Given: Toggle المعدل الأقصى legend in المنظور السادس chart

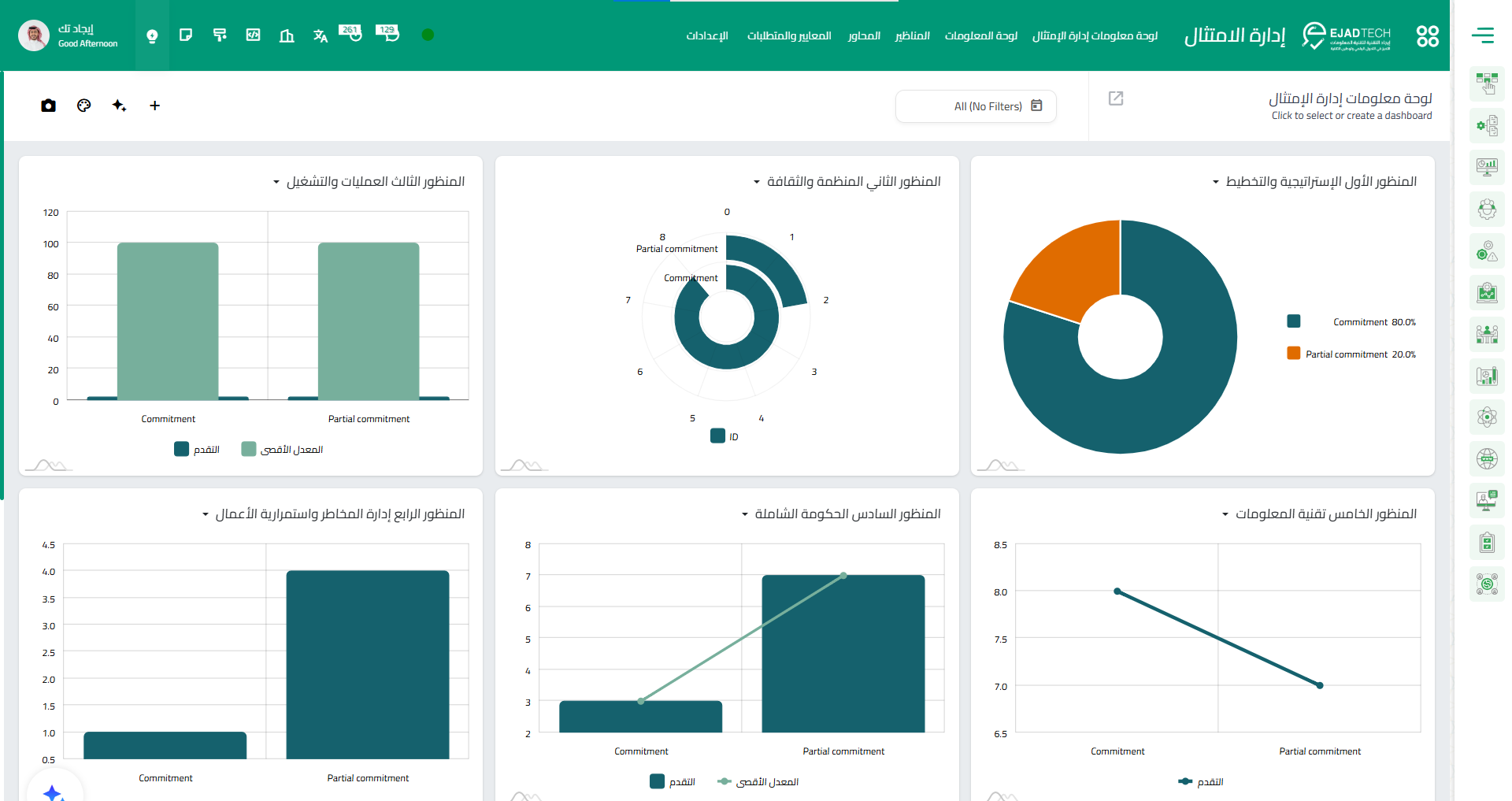Looking at the screenshot, I should coord(758,781).
